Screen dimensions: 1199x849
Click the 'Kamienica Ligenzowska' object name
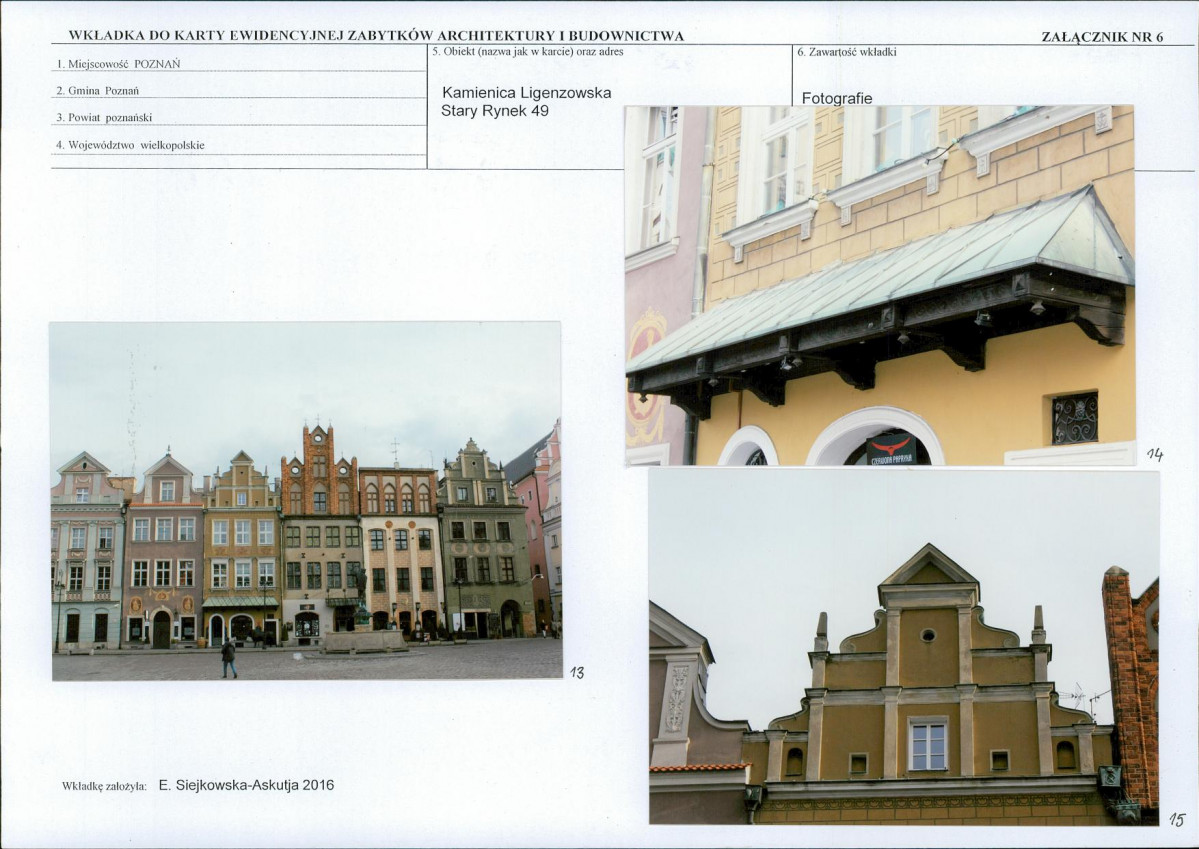tap(526, 93)
